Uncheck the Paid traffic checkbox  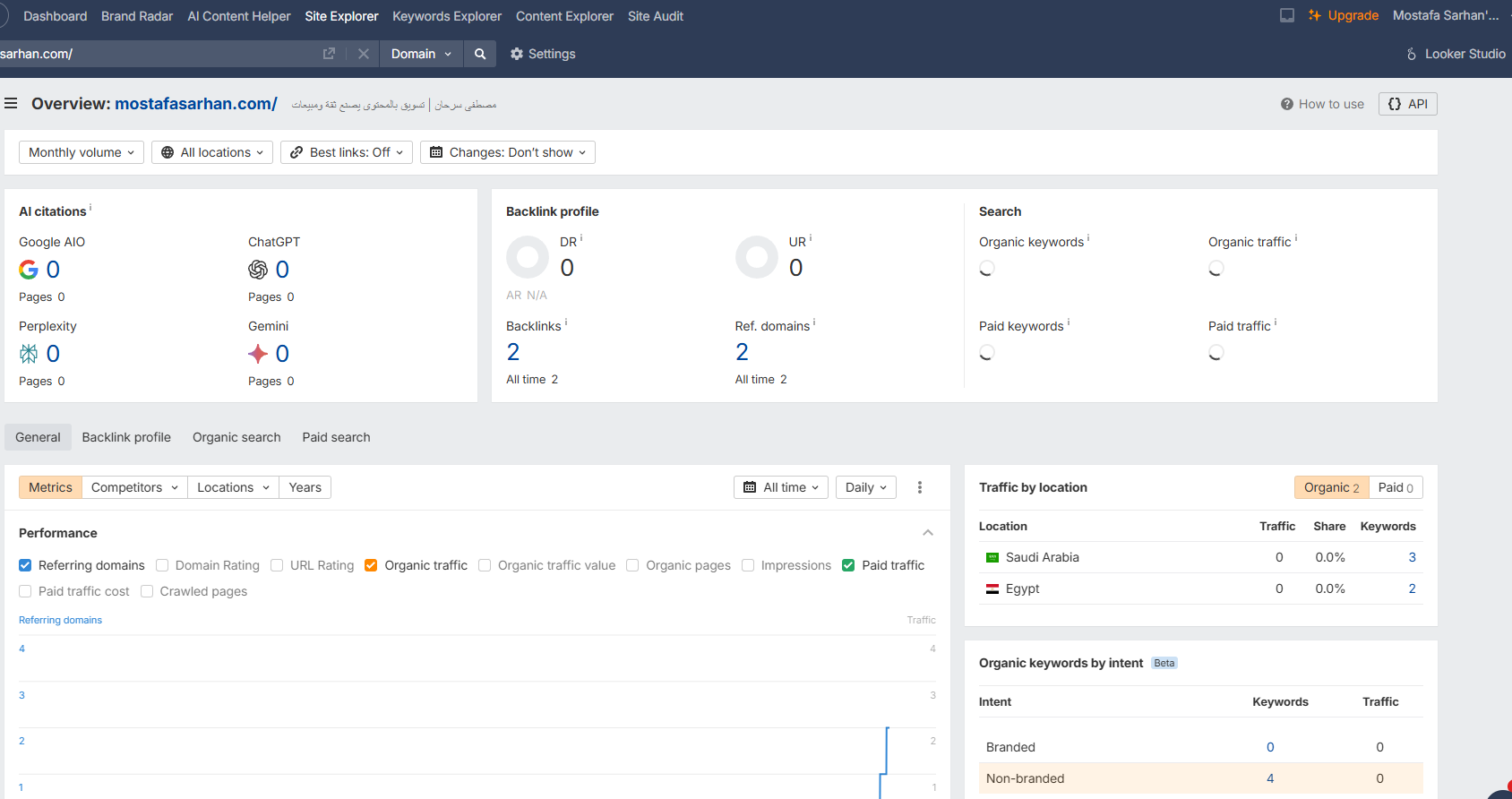tap(848, 565)
